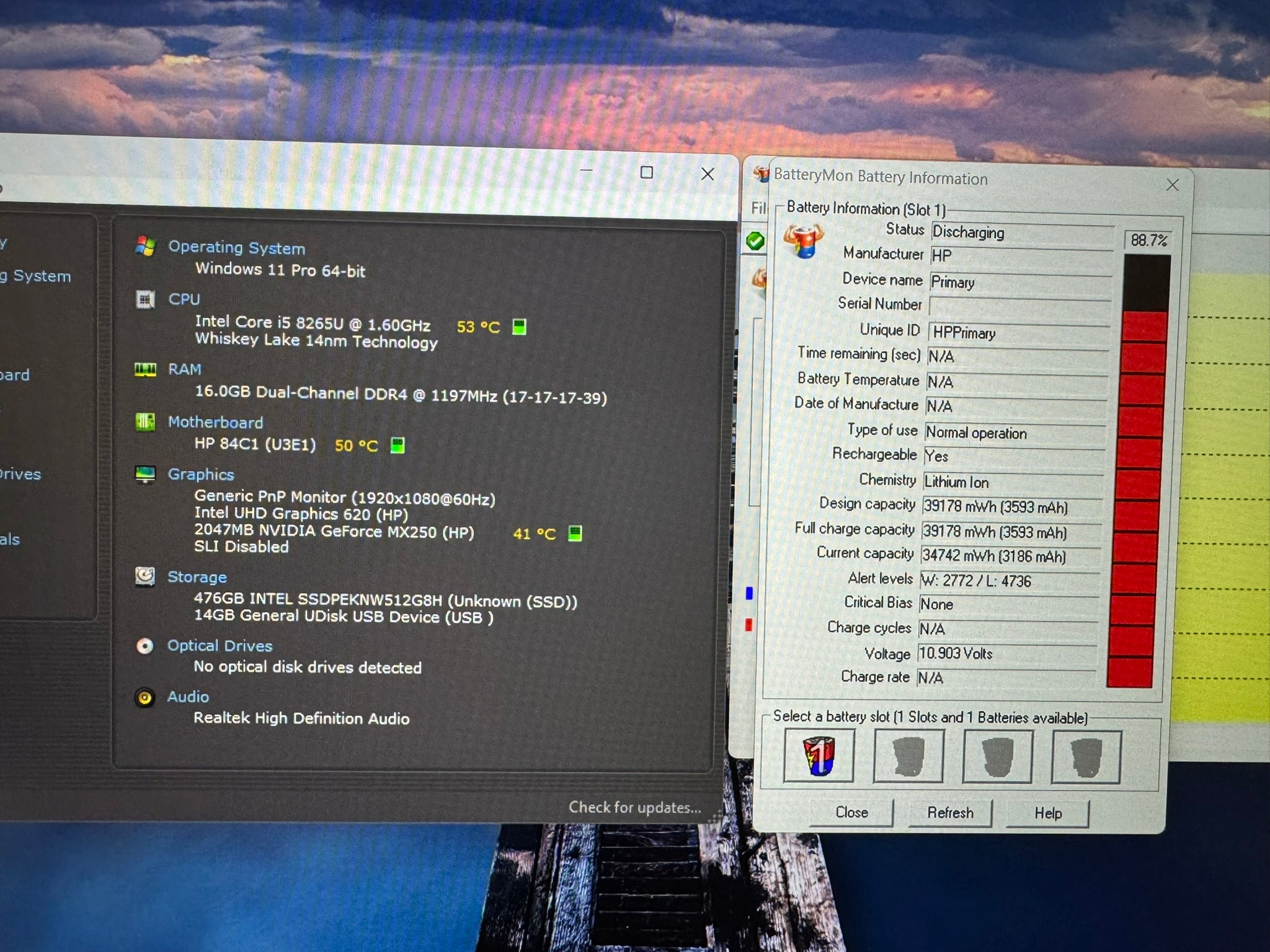The image size is (1270, 952).
Task: Click the RAM module icon
Action: pos(145,370)
